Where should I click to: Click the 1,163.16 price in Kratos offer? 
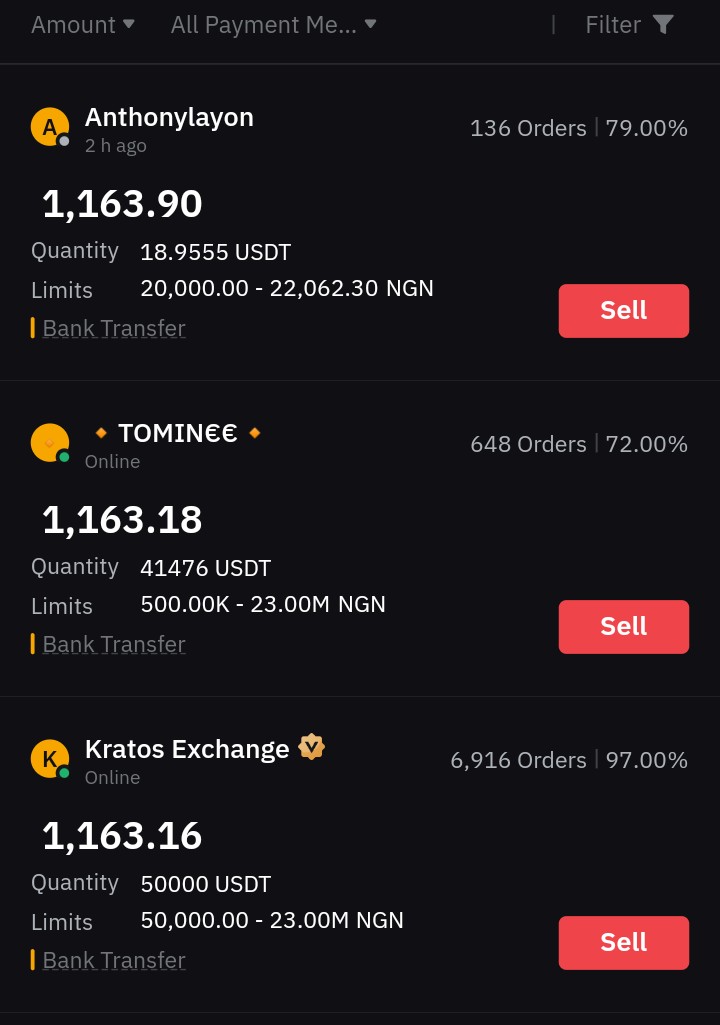coord(122,835)
